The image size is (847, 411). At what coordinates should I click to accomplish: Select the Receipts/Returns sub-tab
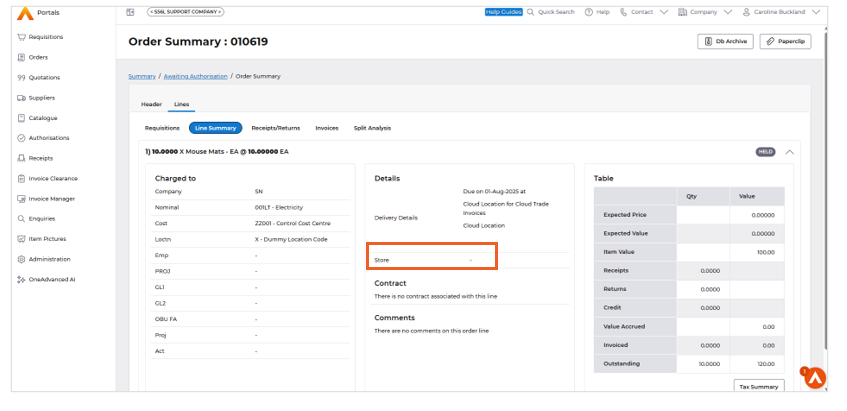pyautogui.click(x=275, y=129)
